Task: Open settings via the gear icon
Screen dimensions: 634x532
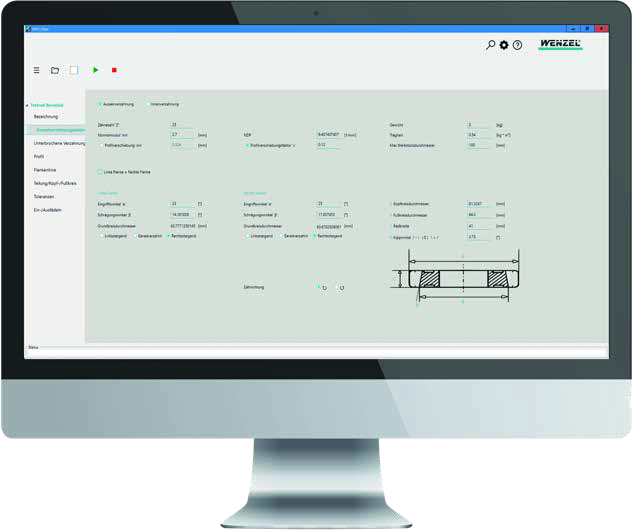Action: (x=504, y=45)
